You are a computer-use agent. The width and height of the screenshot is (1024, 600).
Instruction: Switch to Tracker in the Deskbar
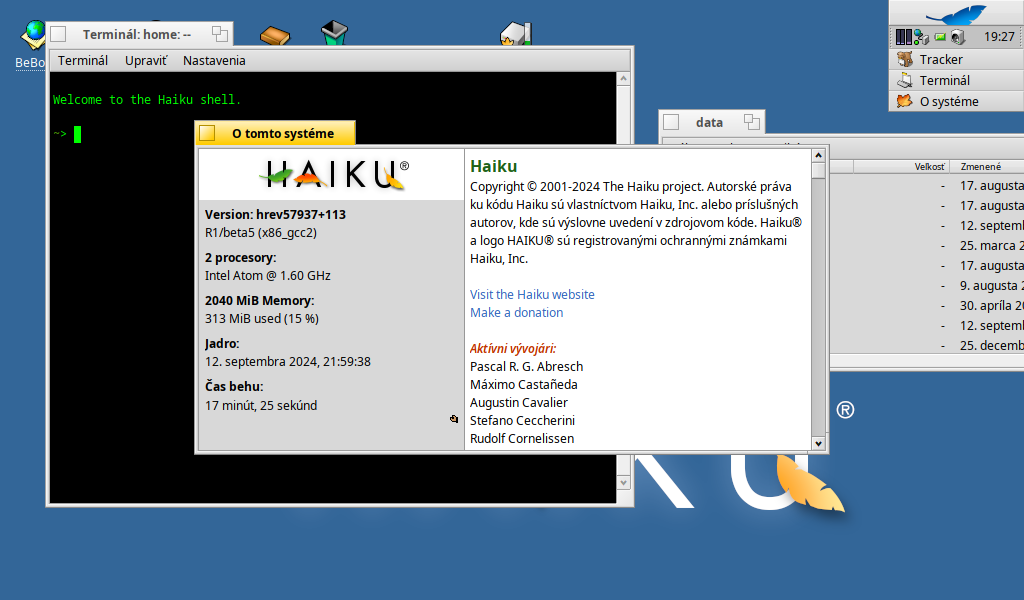tap(957, 59)
